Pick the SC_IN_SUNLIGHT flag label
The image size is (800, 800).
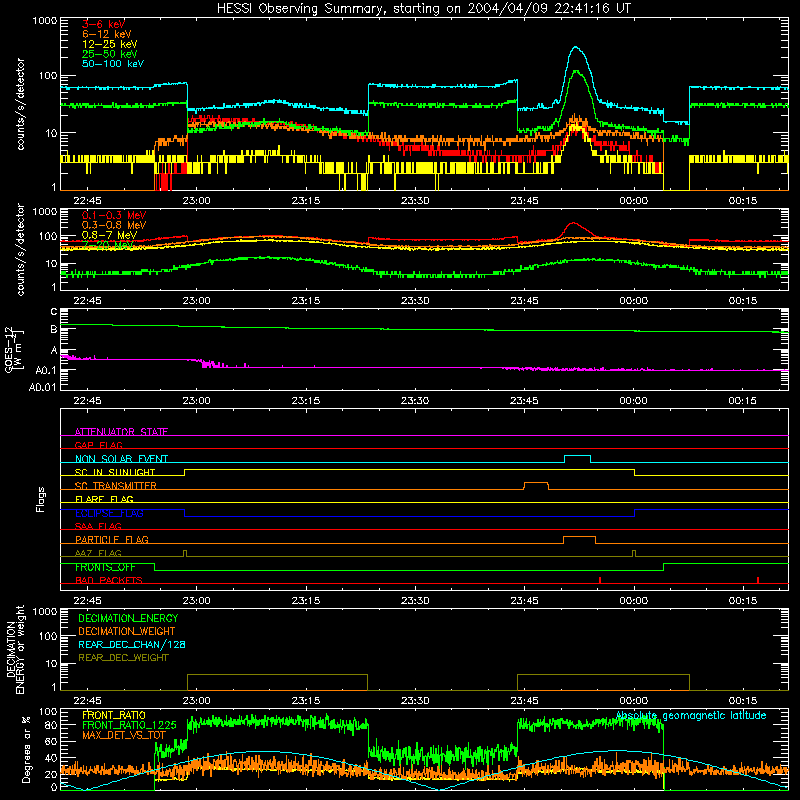[115, 472]
